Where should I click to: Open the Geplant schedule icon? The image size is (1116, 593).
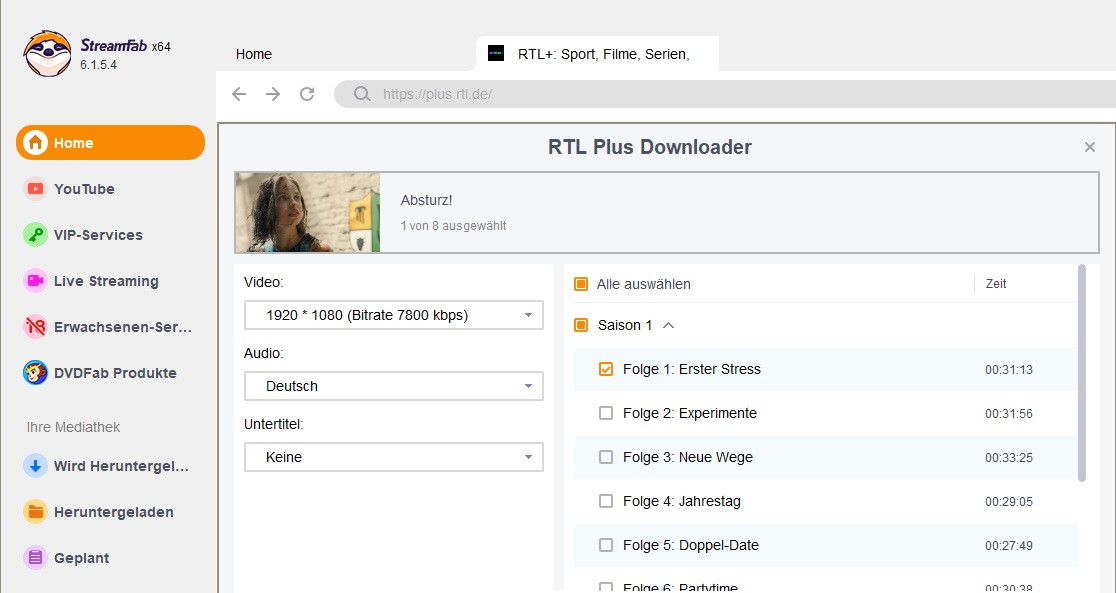point(36,558)
